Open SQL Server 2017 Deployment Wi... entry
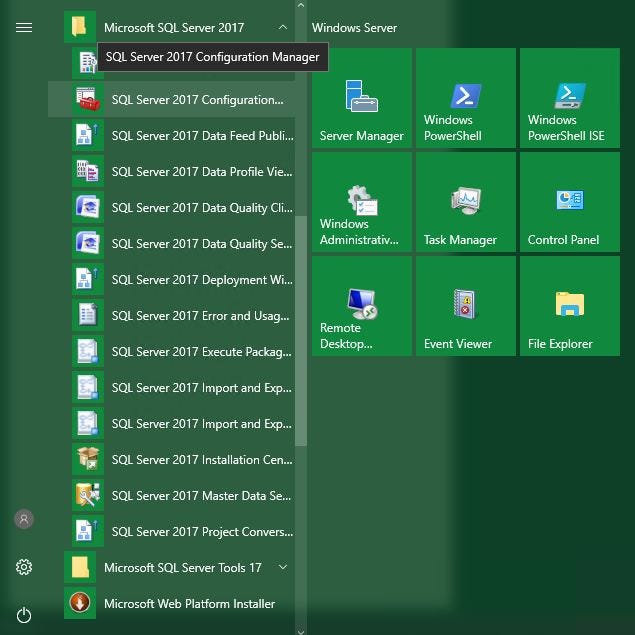Screen dimensions: 635x635 click(172, 279)
